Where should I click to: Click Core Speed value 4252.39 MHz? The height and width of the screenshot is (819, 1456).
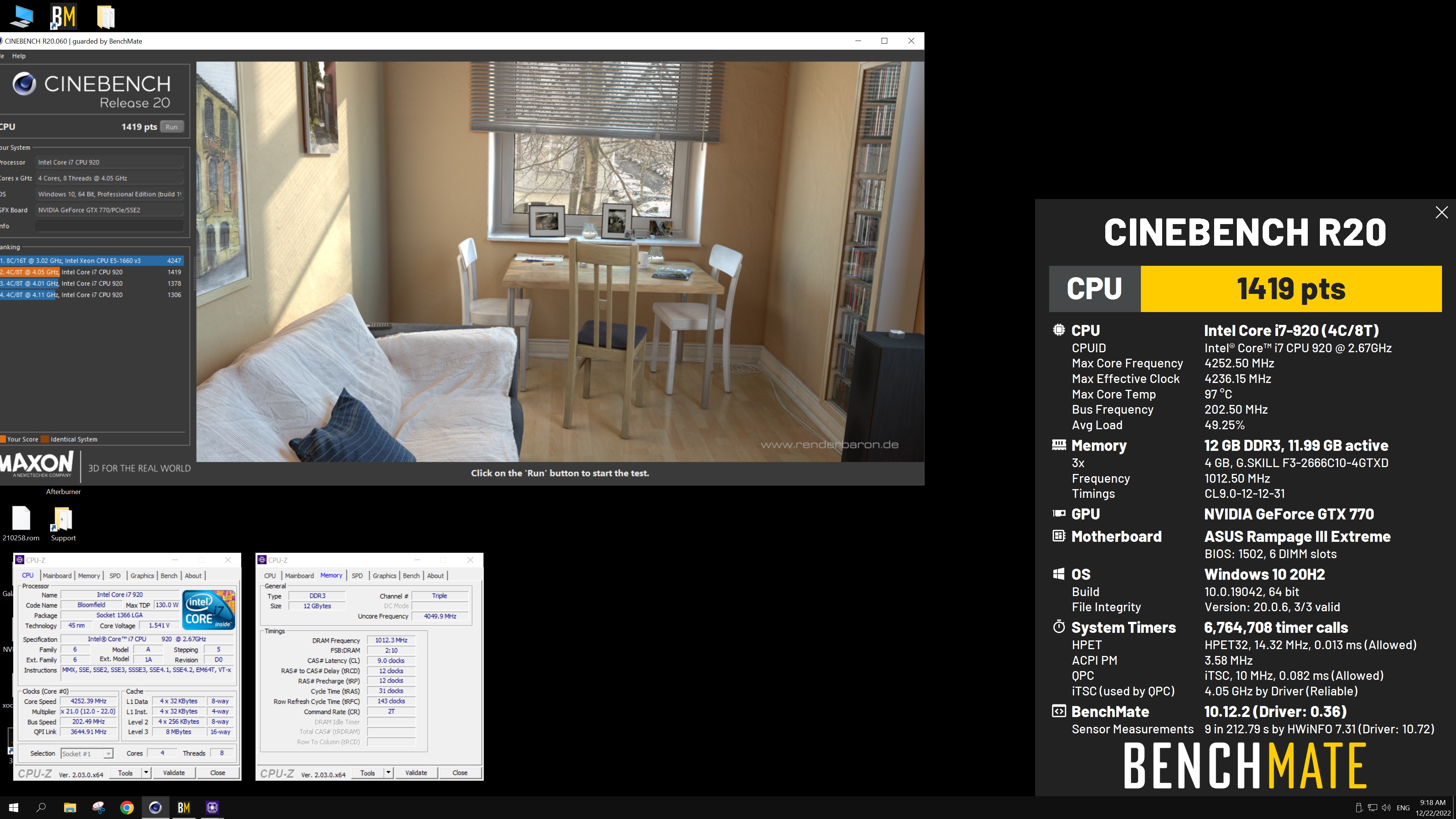click(88, 701)
